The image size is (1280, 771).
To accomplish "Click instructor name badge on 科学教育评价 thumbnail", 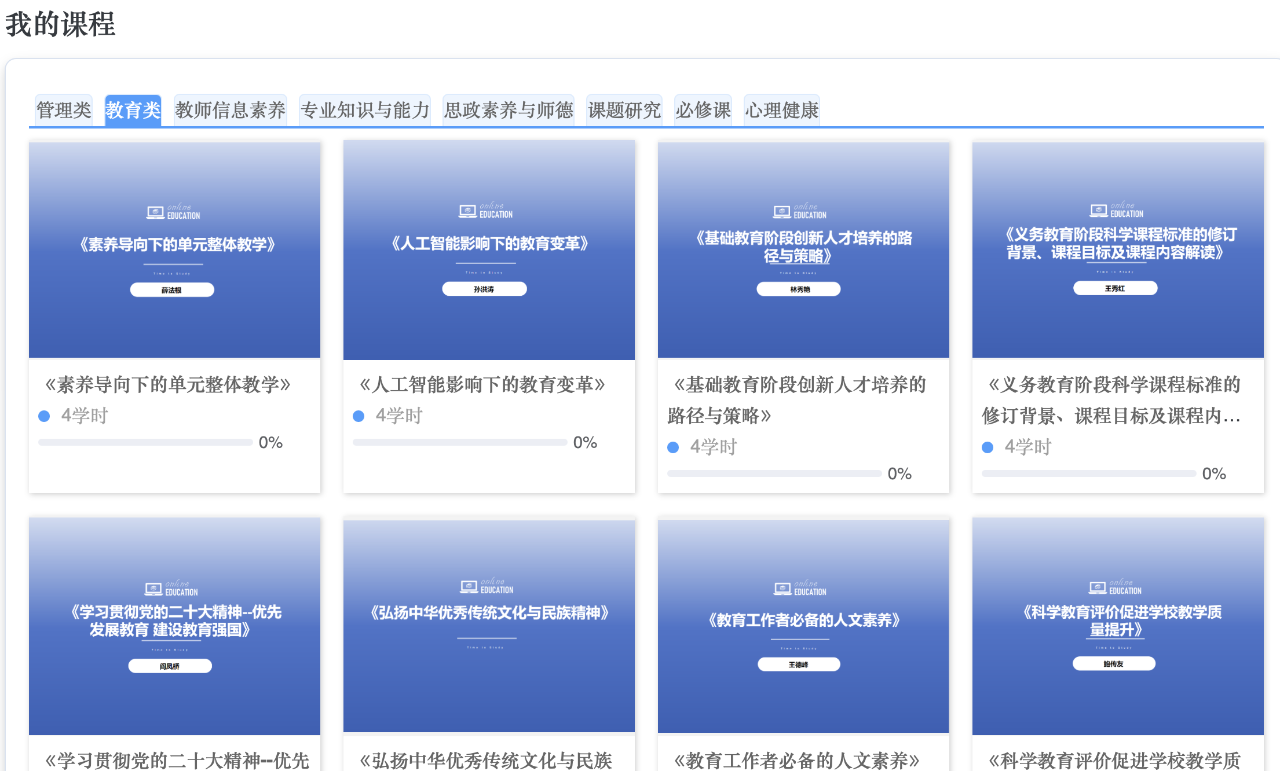I will 1114,664.
